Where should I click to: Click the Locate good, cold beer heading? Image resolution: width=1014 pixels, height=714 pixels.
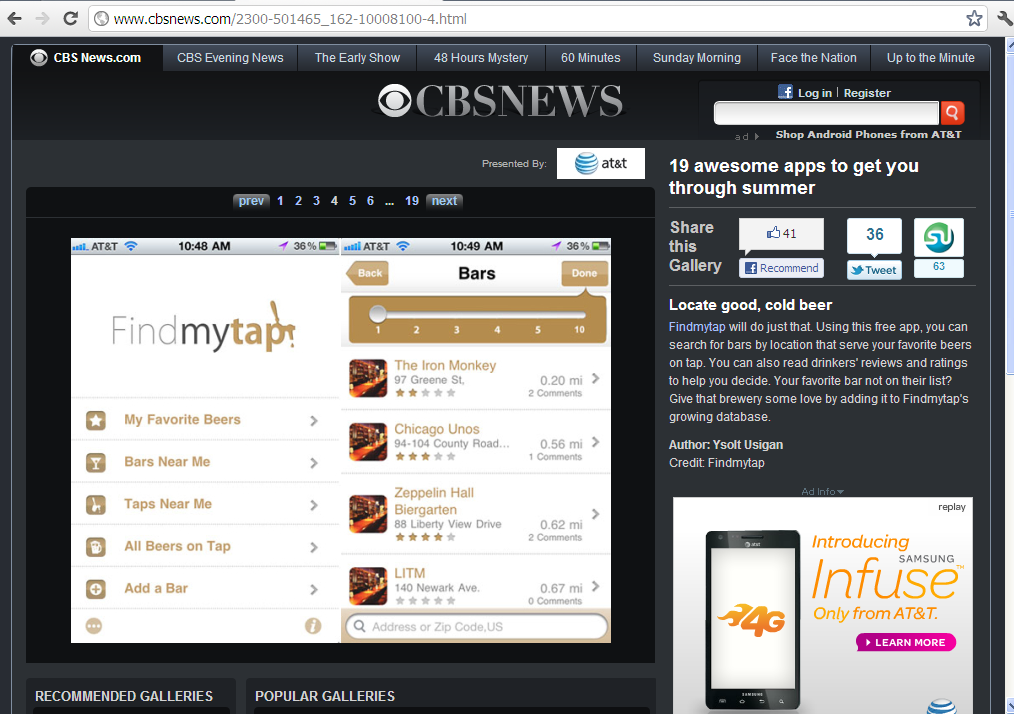click(750, 305)
